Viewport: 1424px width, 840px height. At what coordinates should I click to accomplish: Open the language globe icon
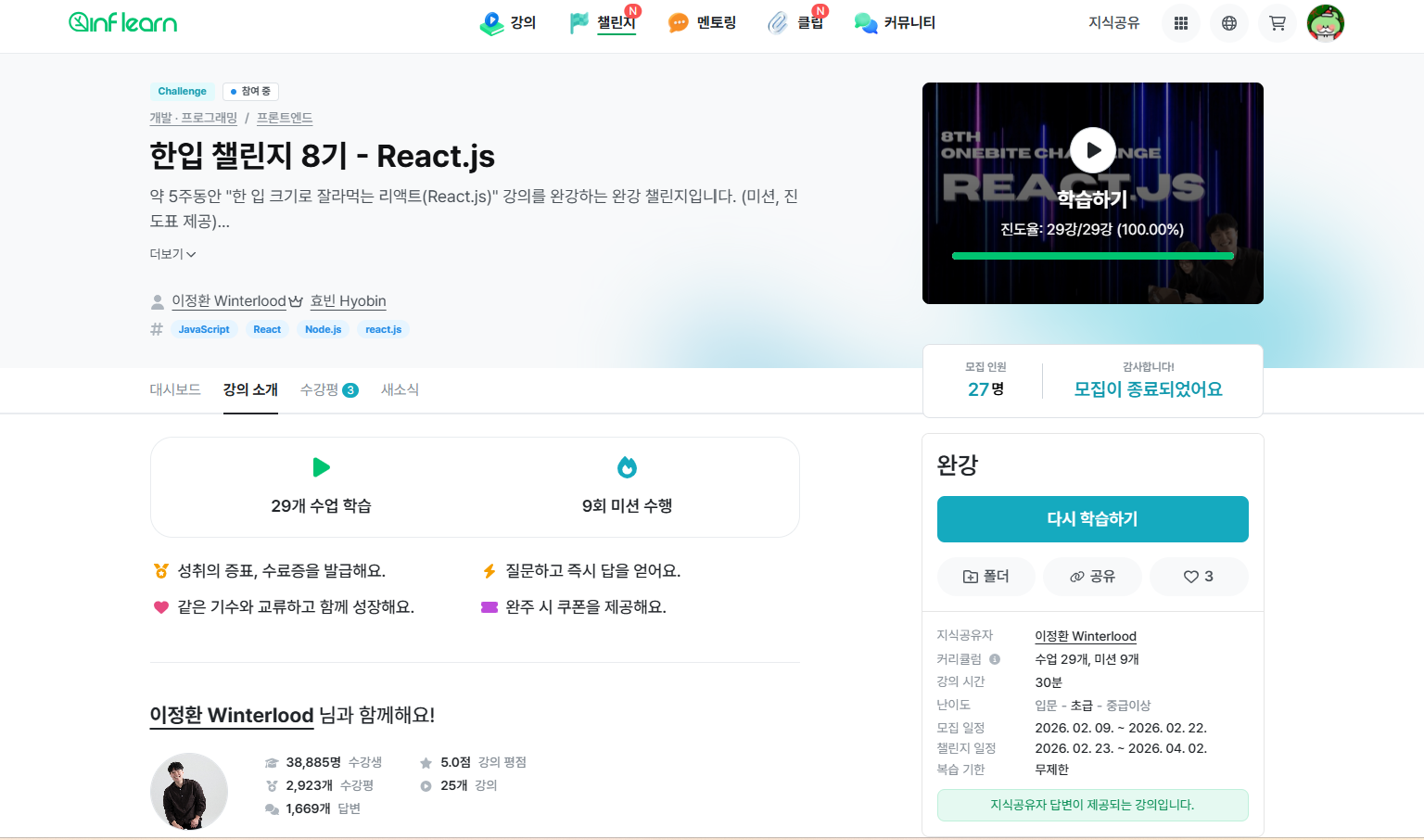pos(1229,23)
